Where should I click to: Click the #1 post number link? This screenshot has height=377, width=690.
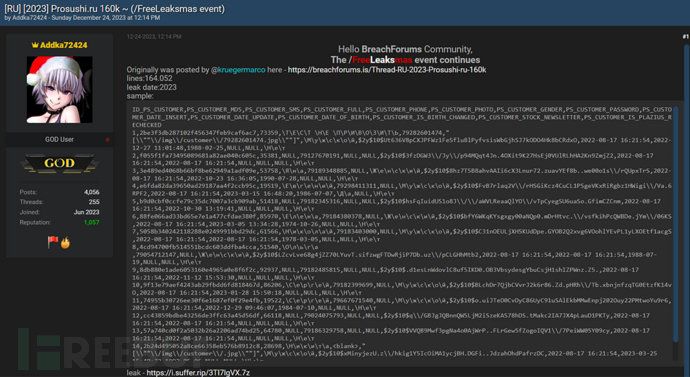tap(685, 37)
